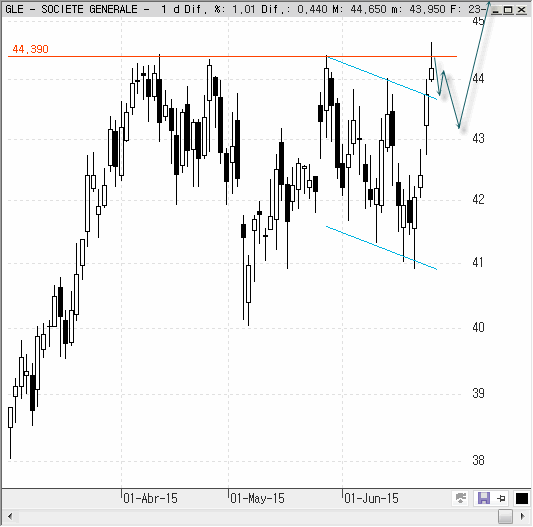Click the horizontal scrollbar right arrow
Screen dimensions: 533x527
click(523, 516)
